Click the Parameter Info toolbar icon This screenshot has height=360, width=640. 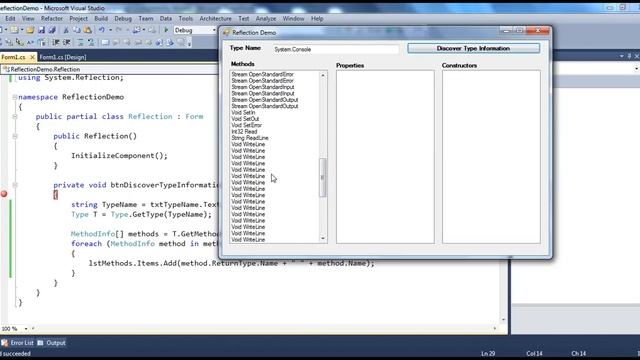click(x=9, y=42)
